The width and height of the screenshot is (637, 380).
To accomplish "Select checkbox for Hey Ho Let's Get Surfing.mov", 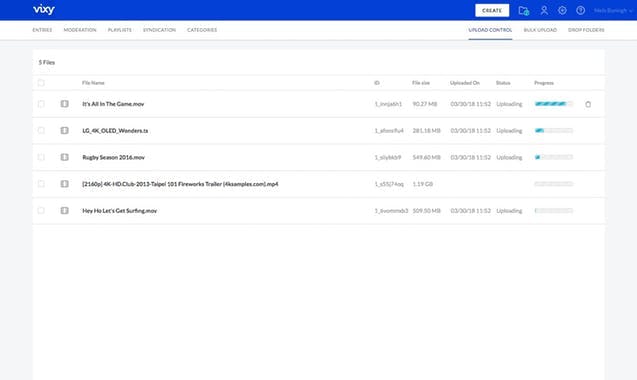I will click(41, 211).
